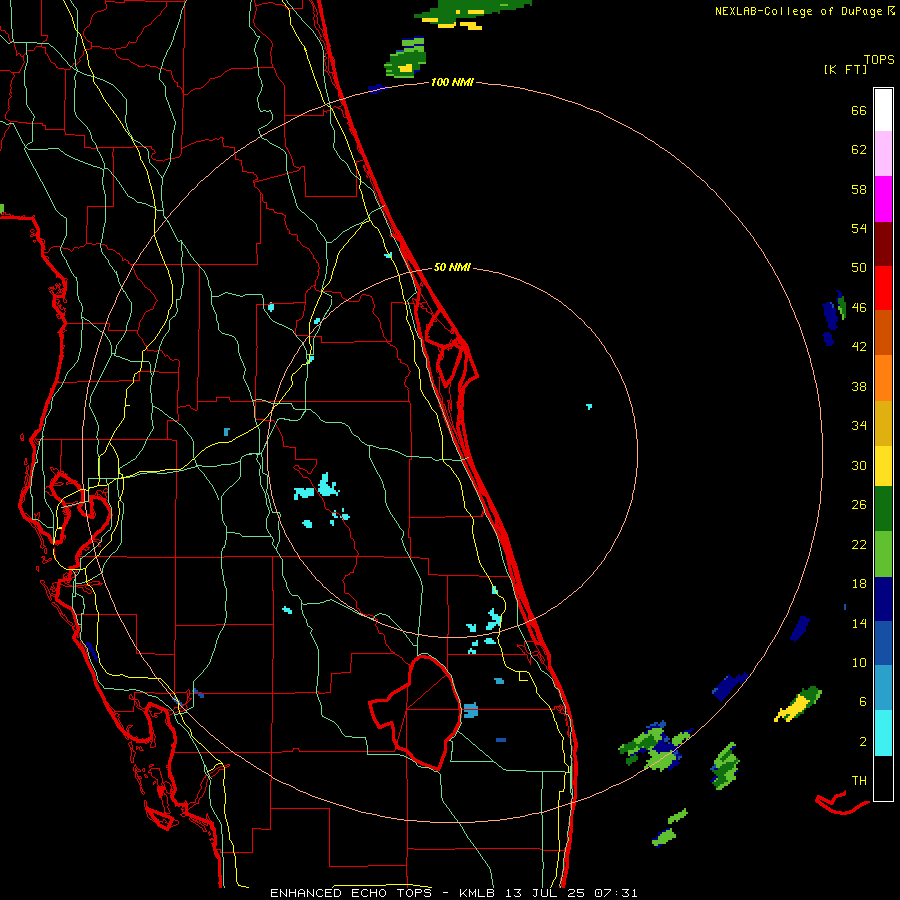The width and height of the screenshot is (900, 900).
Task: Click the dark orange 42 kft swatch
Action: 883,333
